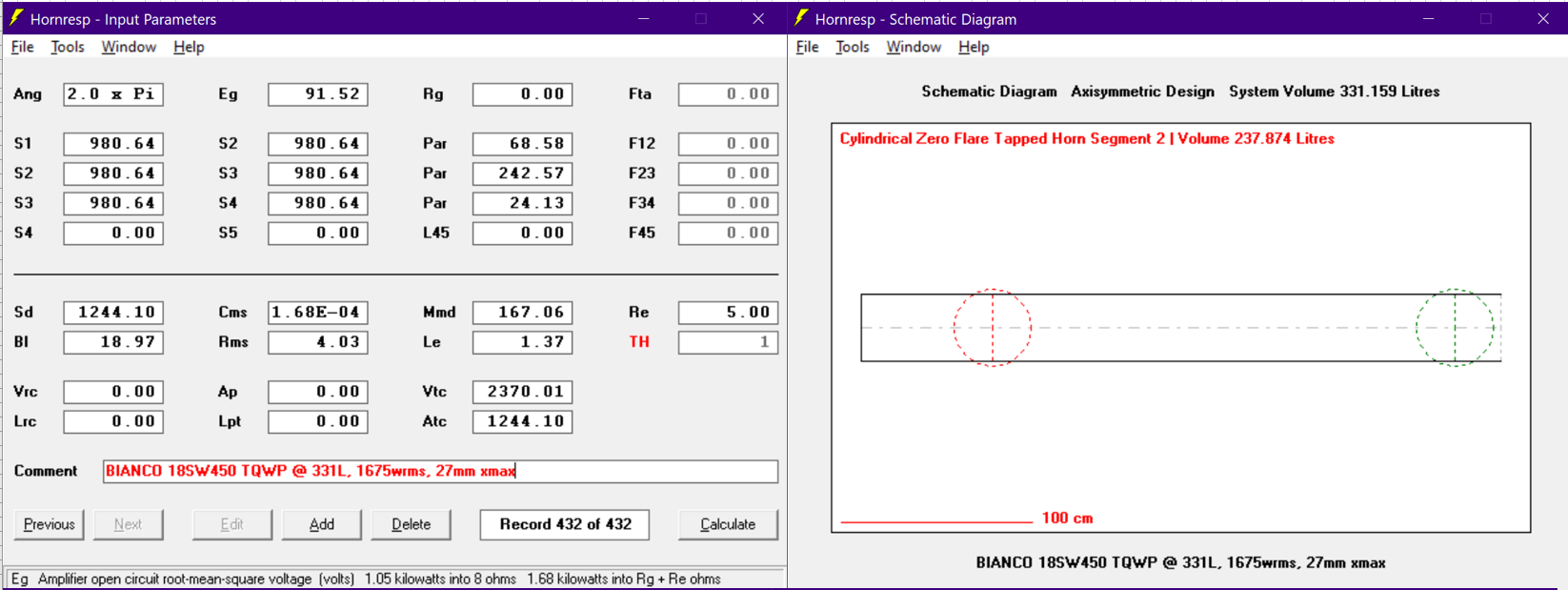Image resolution: width=1568 pixels, height=590 pixels.
Task: Click the Le field 1.37
Action: tap(523, 342)
